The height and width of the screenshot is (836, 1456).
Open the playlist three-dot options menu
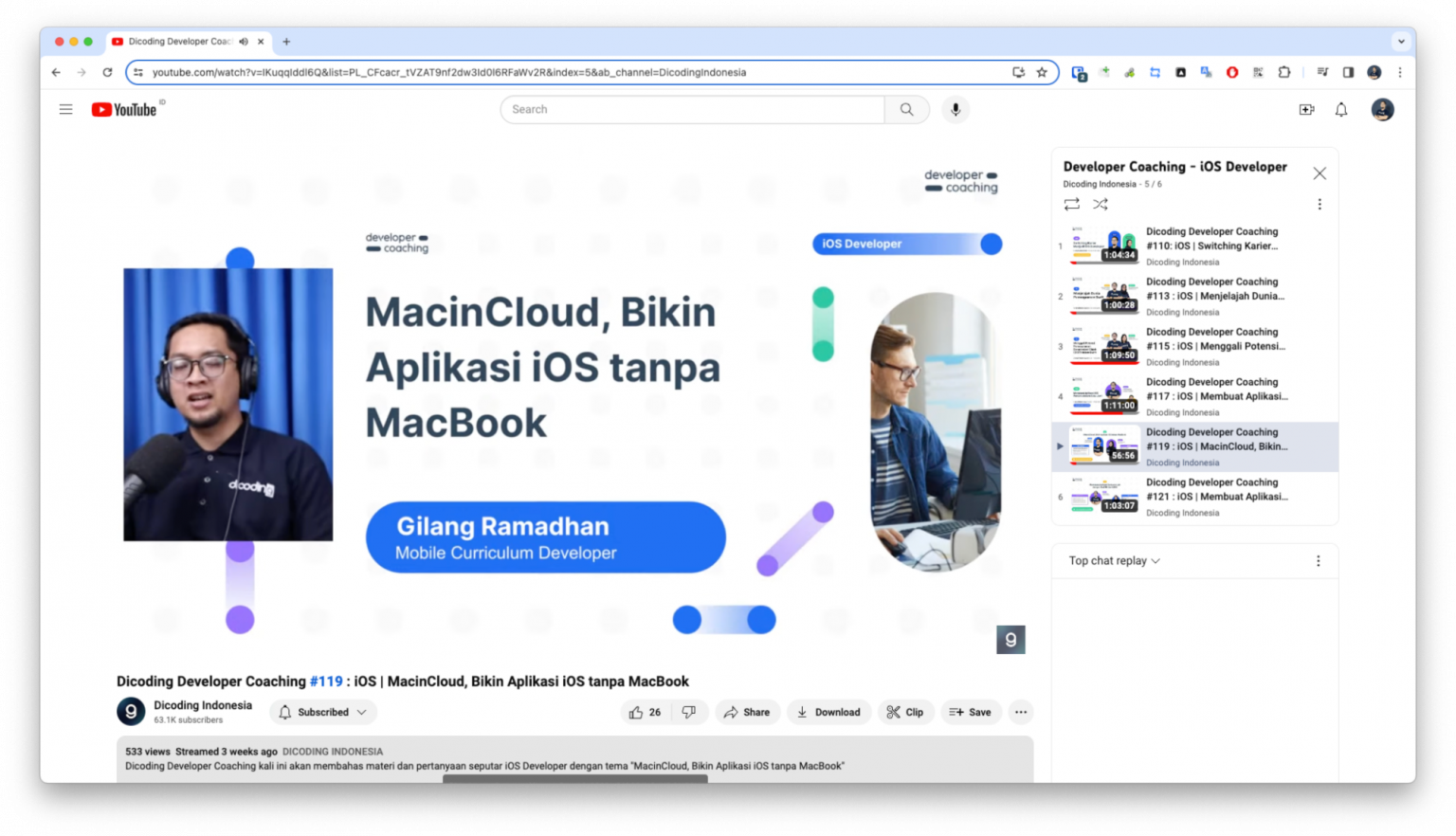pos(1319,204)
